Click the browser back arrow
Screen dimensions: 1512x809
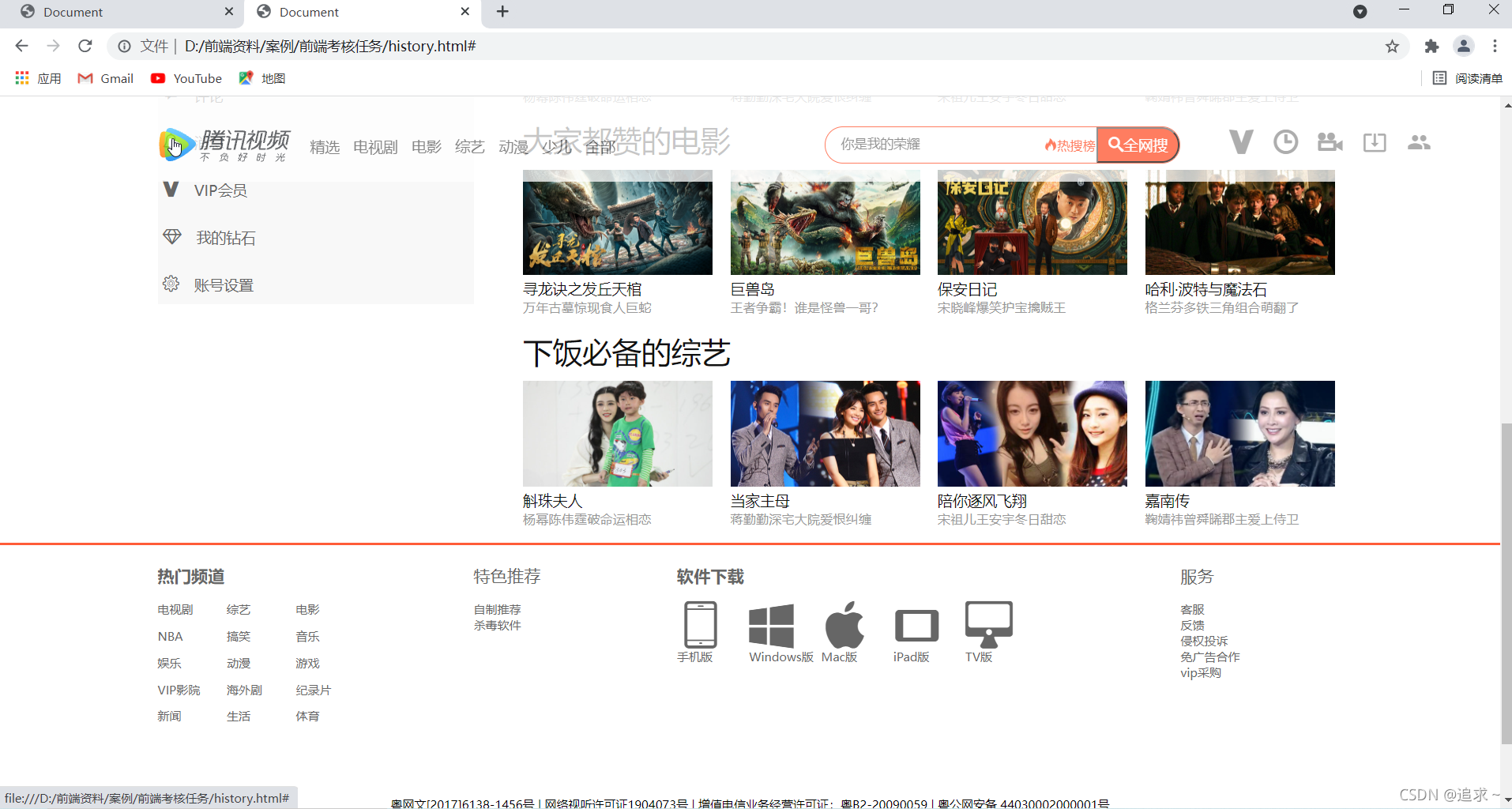click(21, 46)
